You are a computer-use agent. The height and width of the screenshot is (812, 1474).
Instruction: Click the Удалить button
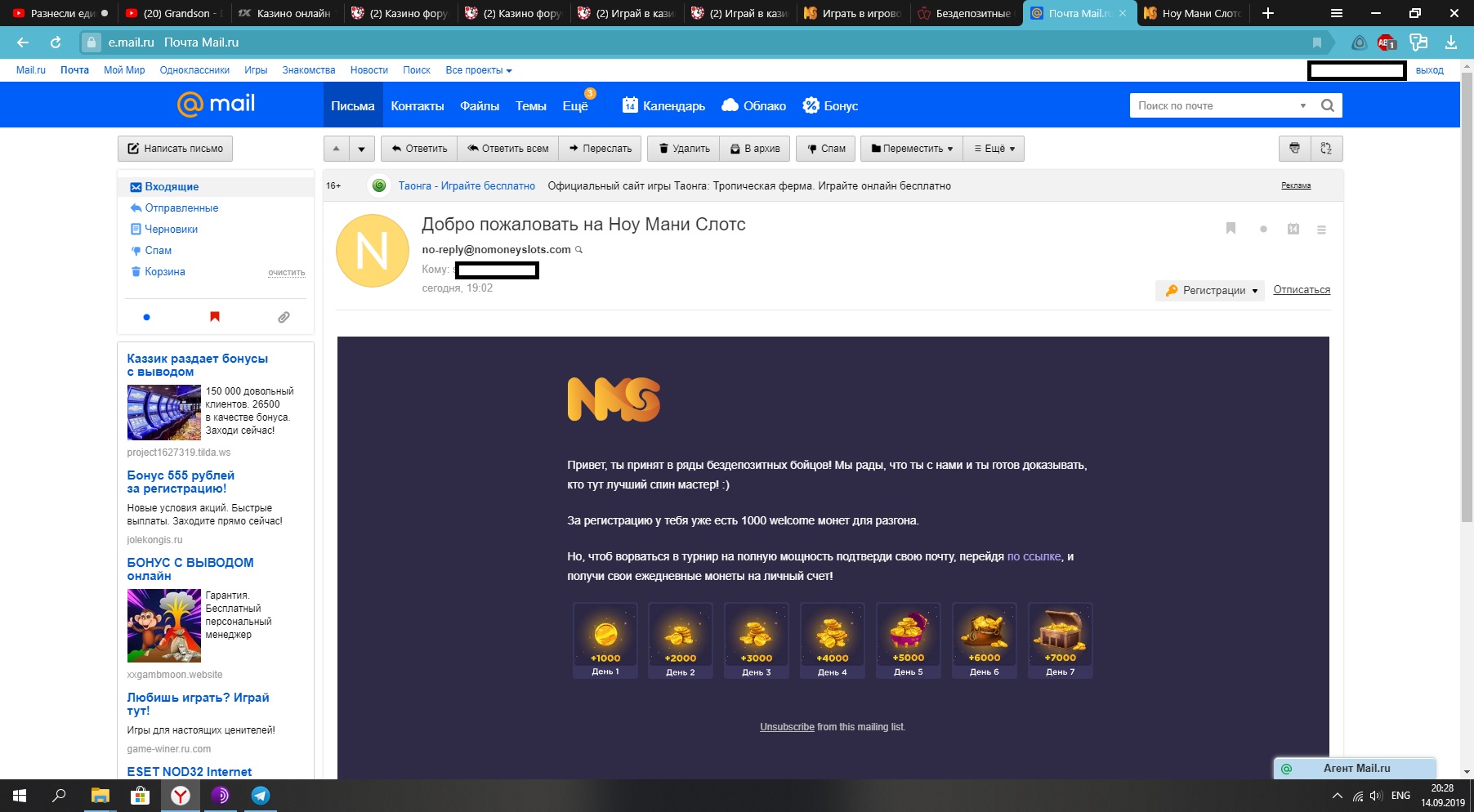click(x=684, y=149)
